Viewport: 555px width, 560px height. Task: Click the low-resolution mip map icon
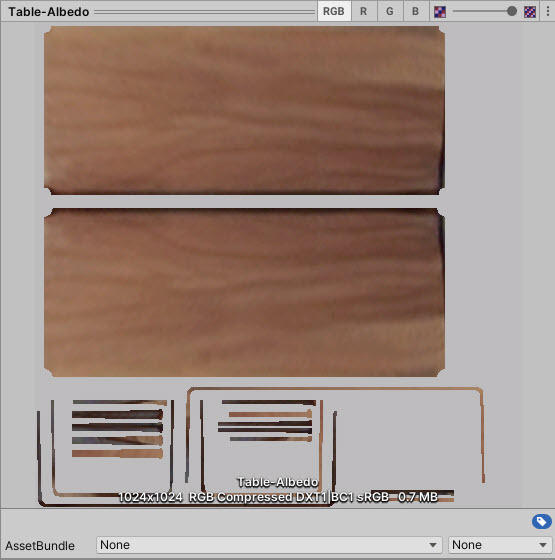click(x=440, y=12)
